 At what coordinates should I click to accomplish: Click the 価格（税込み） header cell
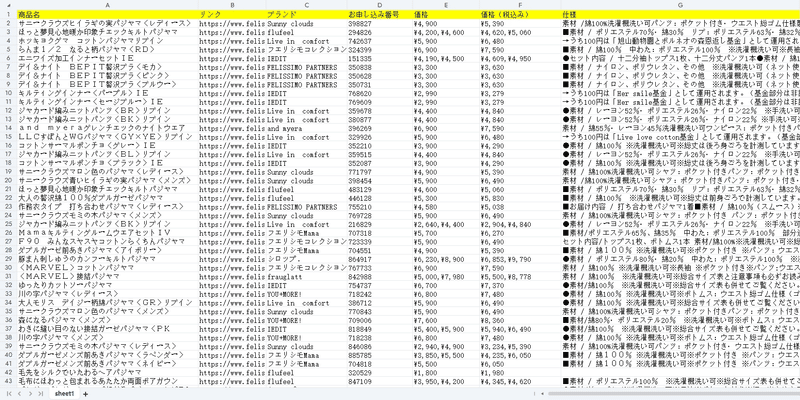[520, 14]
